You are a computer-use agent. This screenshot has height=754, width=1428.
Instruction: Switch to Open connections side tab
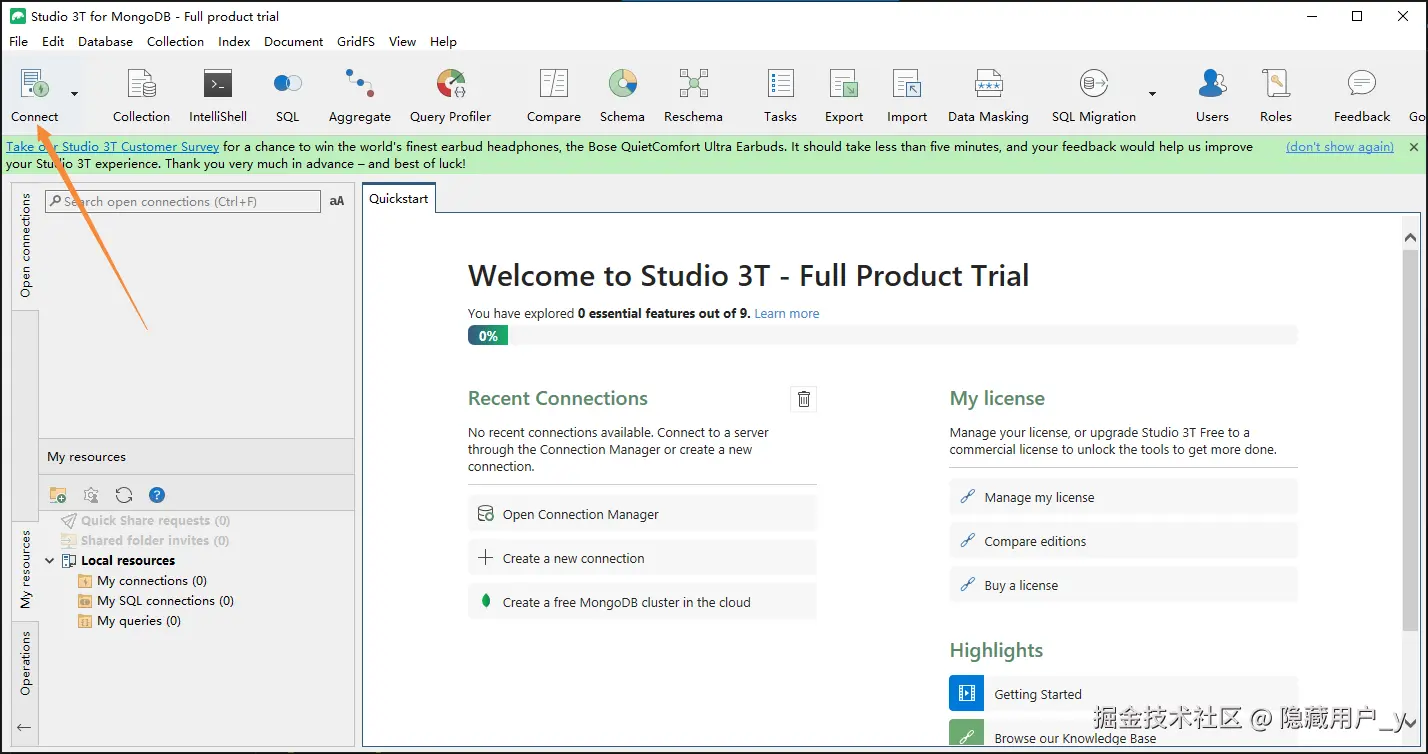point(25,246)
